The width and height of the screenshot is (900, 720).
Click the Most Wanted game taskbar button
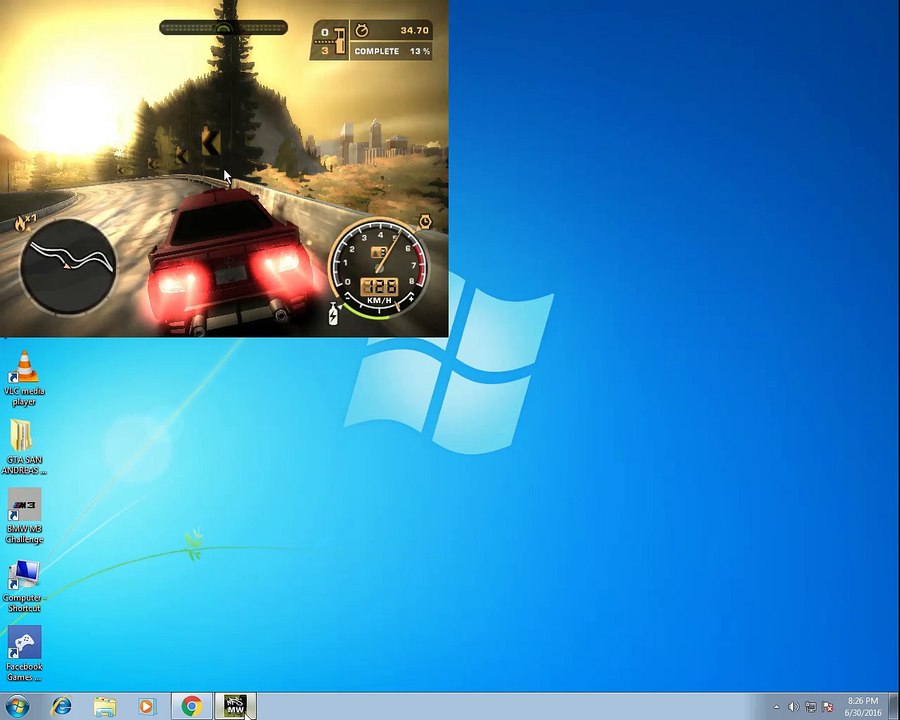tap(235, 706)
